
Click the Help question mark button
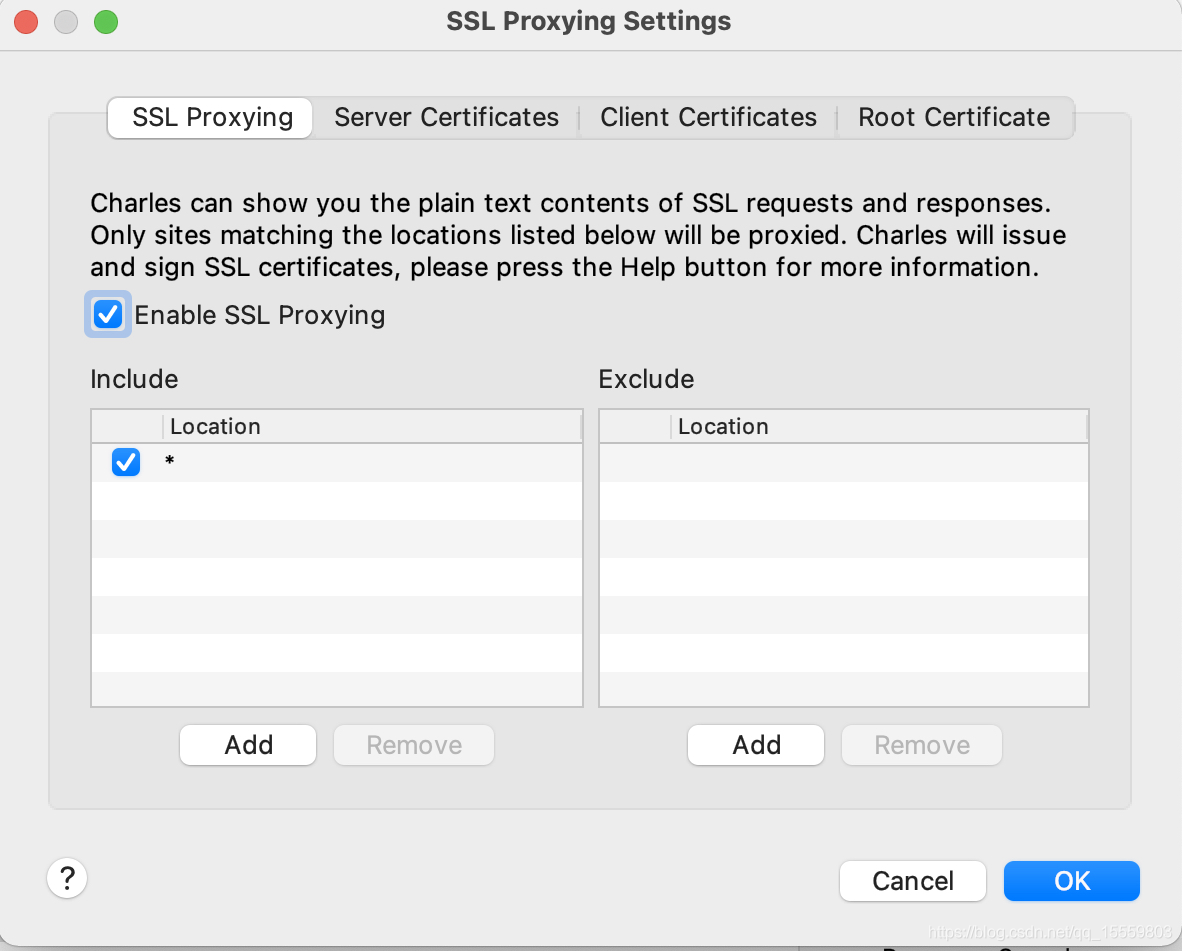click(x=67, y=879)
